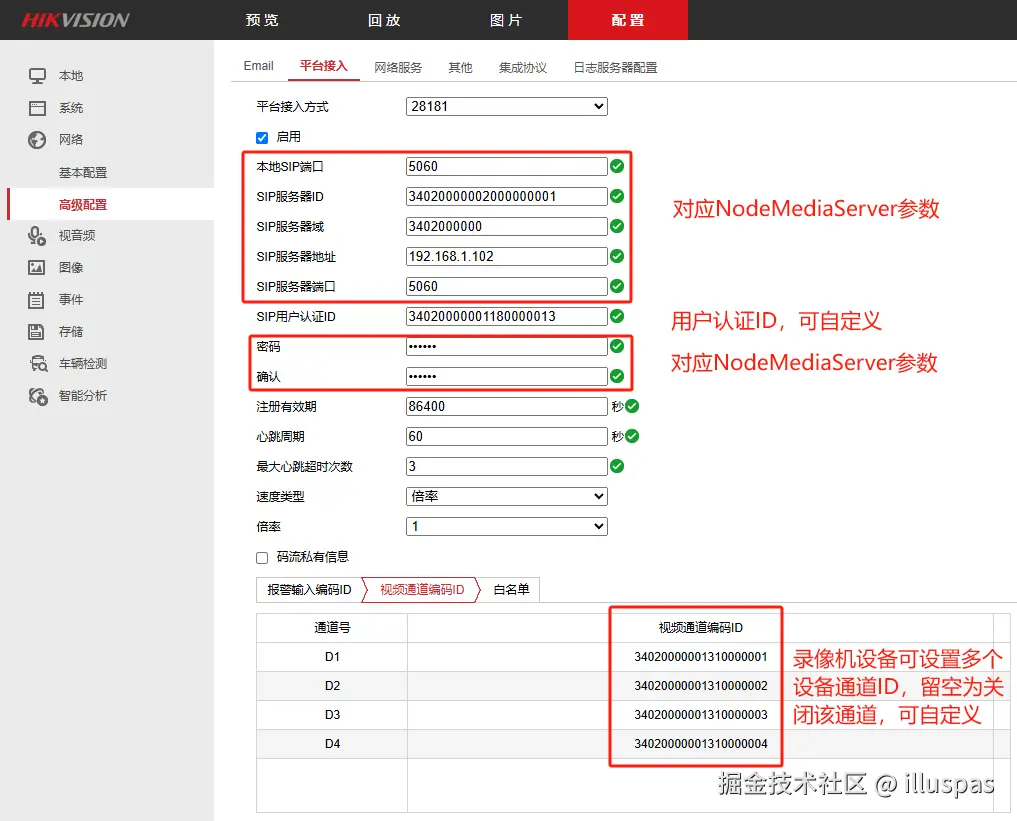Switch to the 网络服务 tab
The width and height of the screenshot is (1017, 821).
point(398,67)
